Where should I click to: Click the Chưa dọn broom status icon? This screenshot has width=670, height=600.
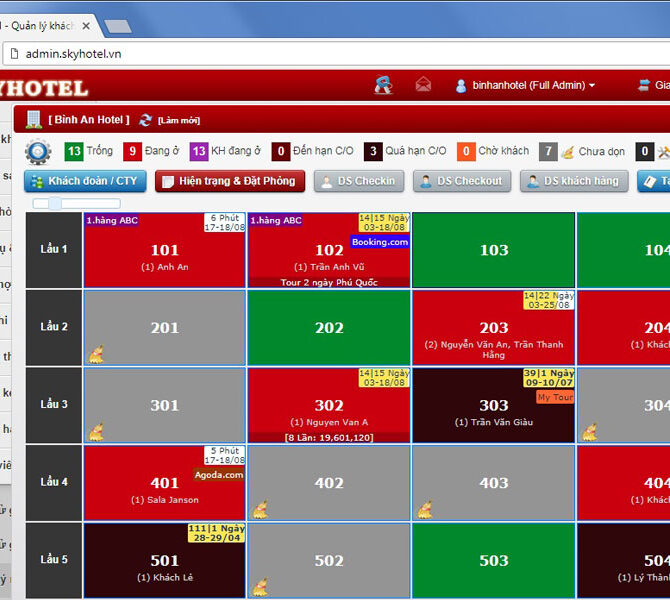point(567,152)
